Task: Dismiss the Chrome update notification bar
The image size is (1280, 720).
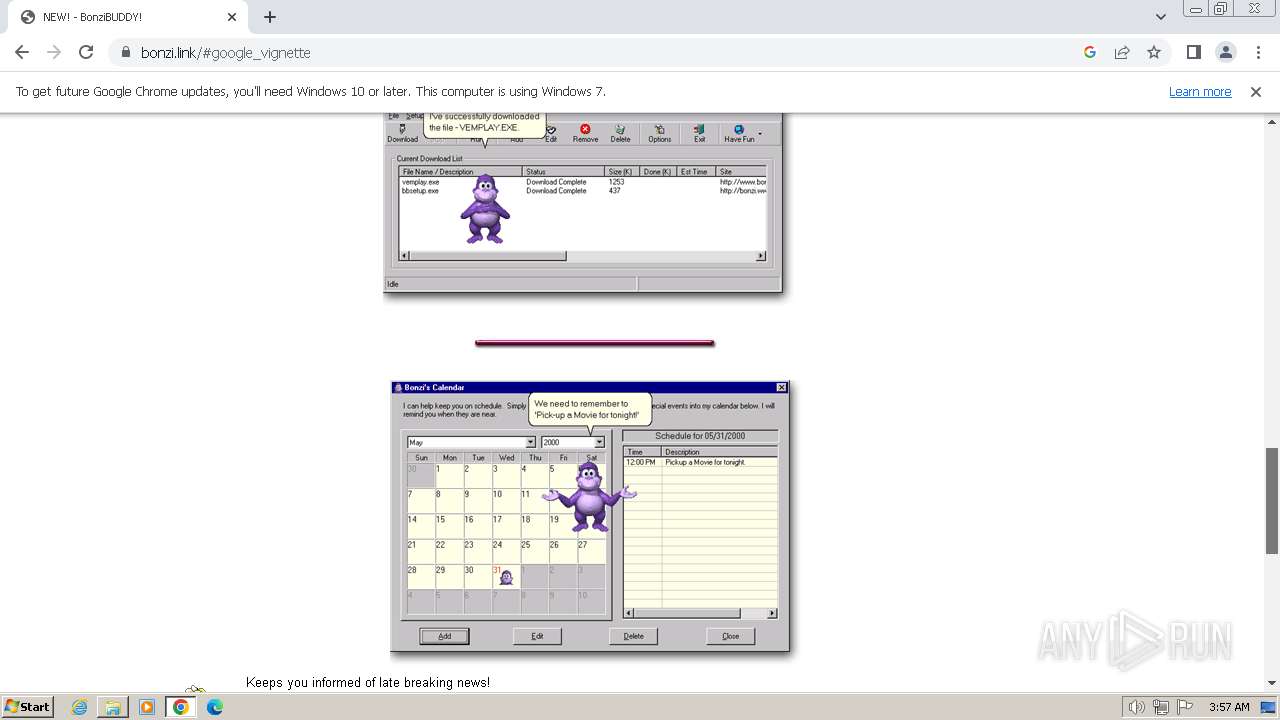Action: (1256, 92)
